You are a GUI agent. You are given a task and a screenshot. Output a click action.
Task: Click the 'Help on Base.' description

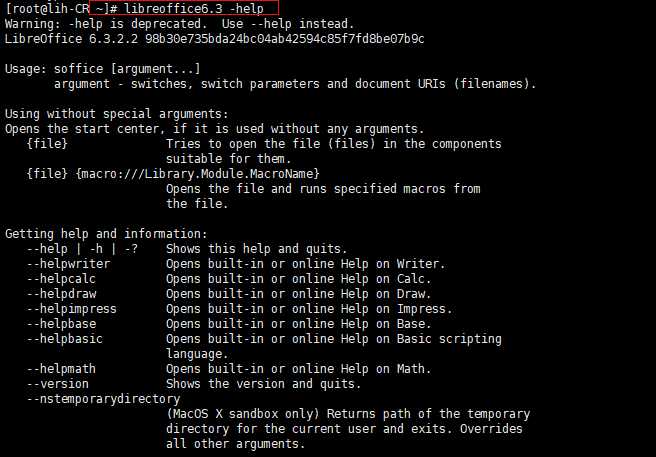[298, 324]
